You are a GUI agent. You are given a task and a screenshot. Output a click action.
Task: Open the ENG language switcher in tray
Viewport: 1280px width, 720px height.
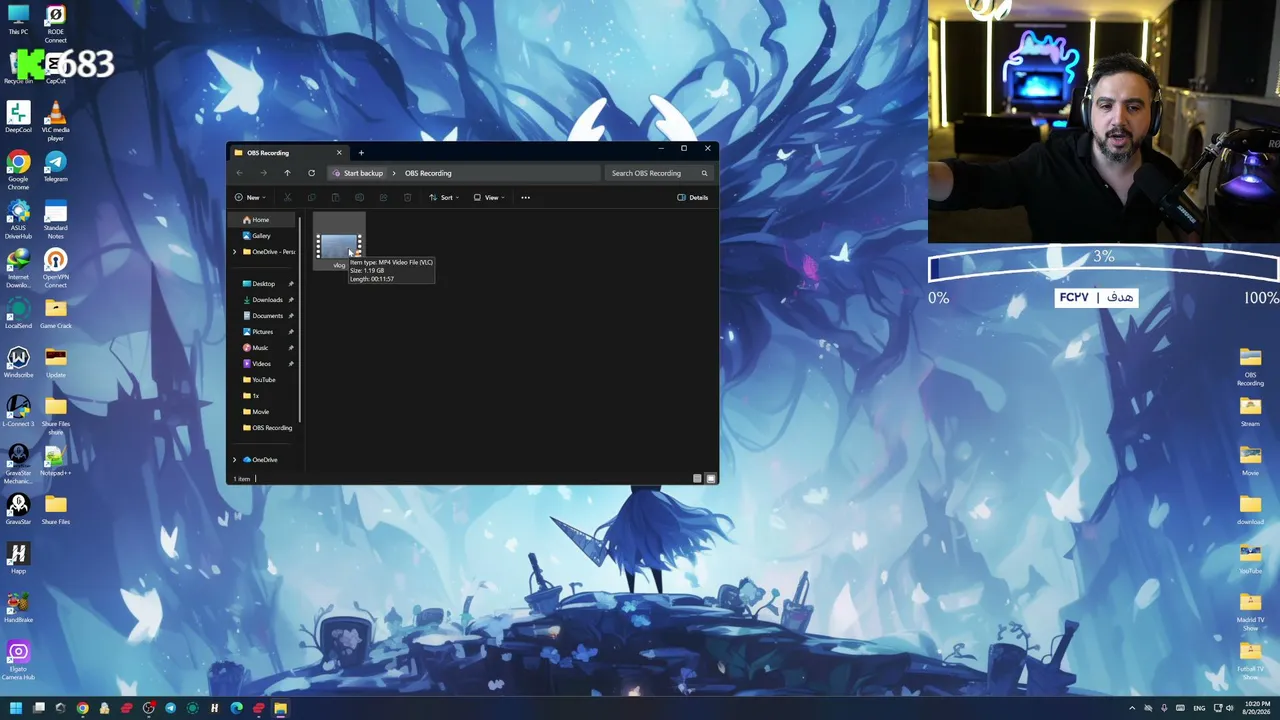1199,708
